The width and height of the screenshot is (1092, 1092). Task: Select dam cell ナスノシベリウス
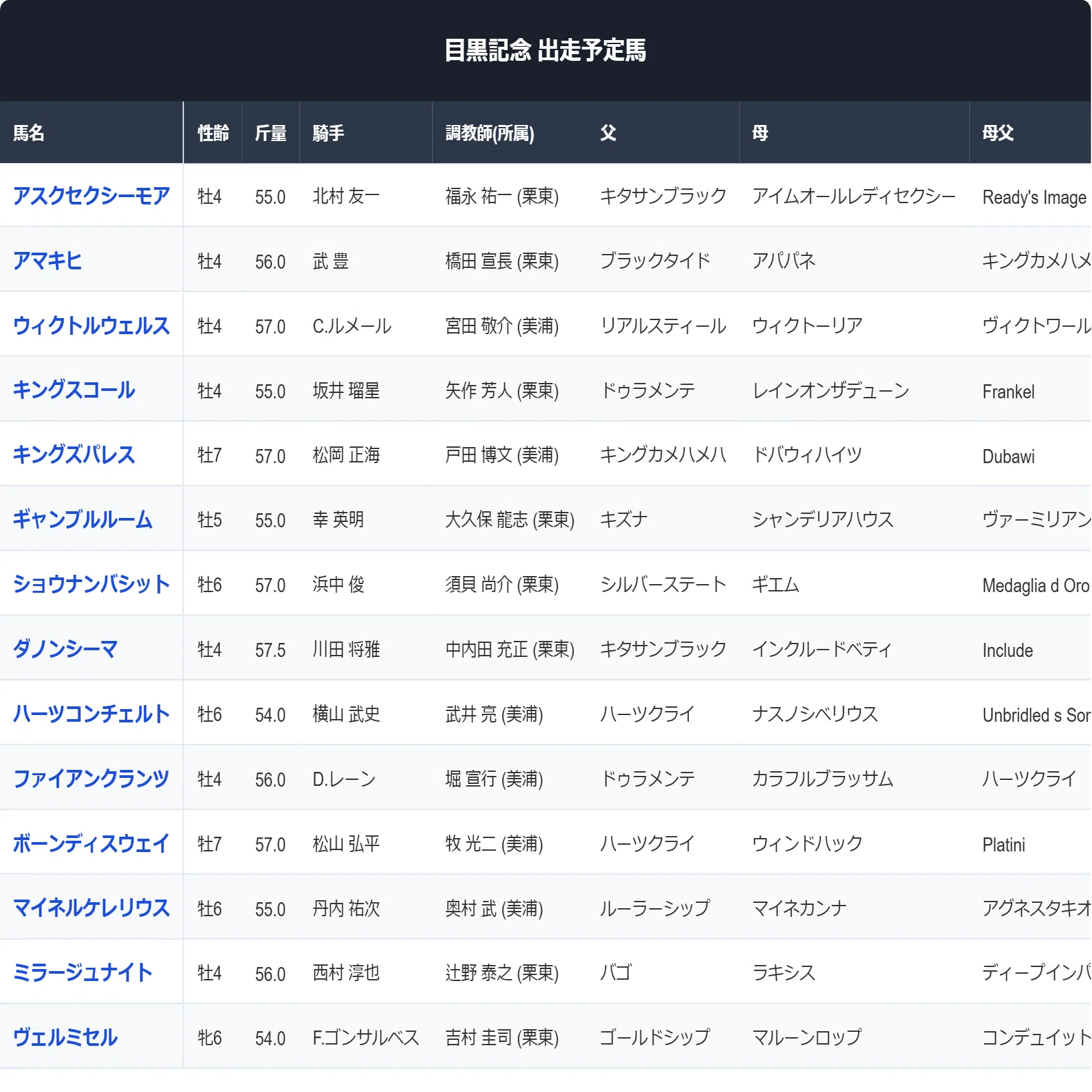pos(854,713)
